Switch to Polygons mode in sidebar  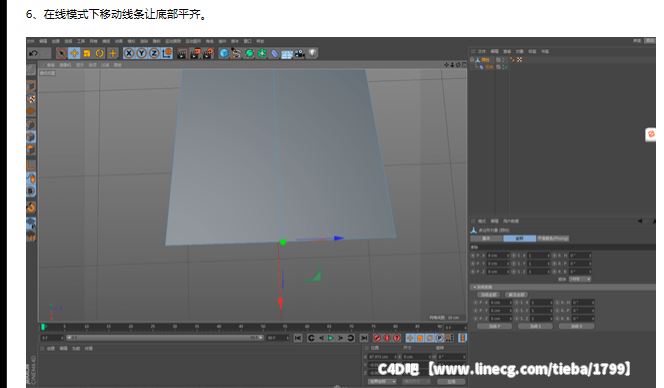point(31,150)
